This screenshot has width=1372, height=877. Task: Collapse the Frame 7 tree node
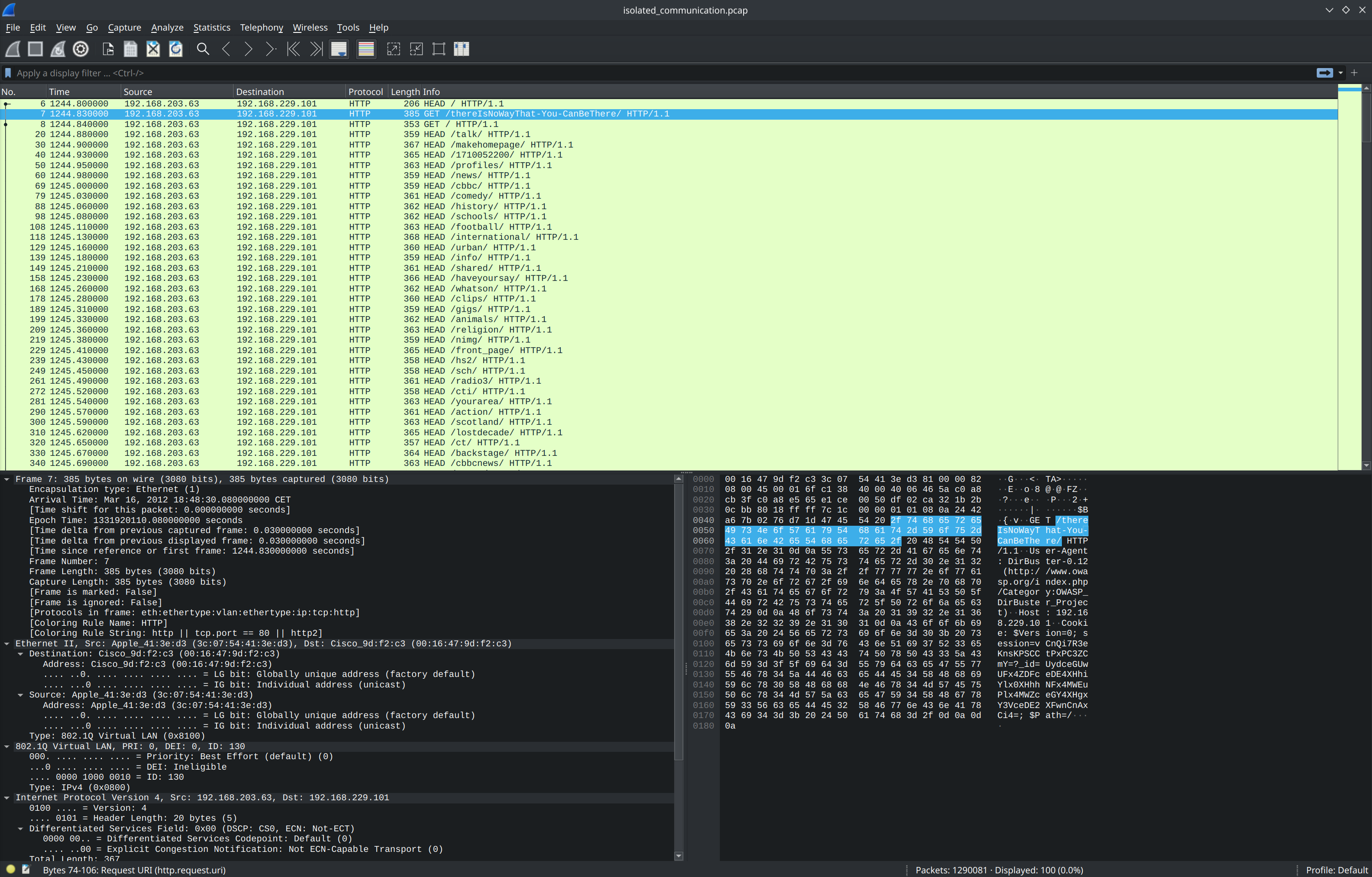click(7, 479)
